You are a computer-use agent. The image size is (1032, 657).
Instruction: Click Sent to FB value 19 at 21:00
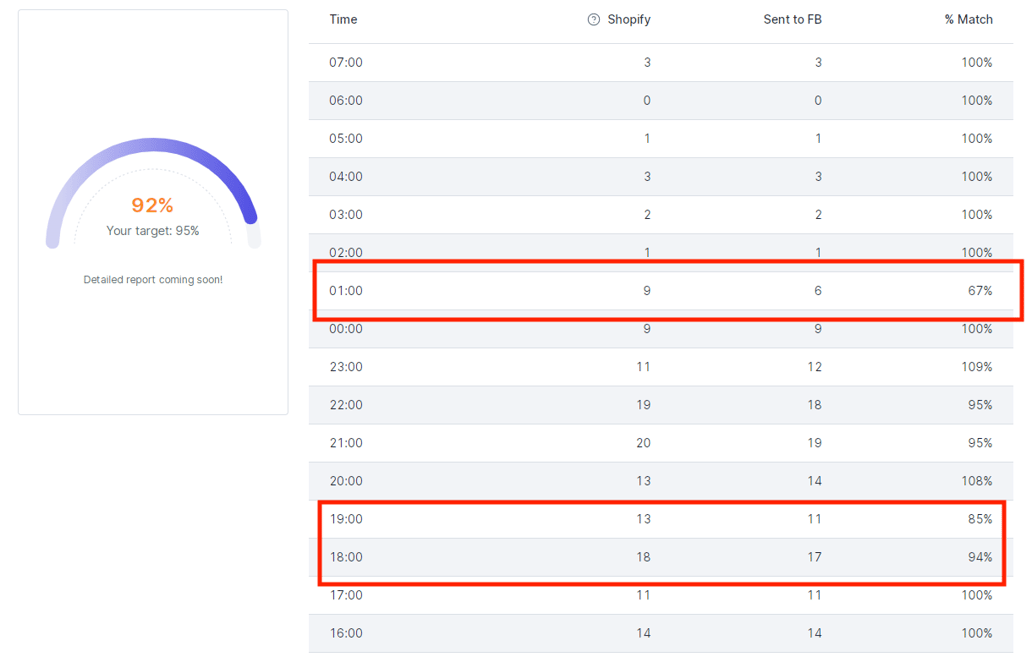[815, 443]
